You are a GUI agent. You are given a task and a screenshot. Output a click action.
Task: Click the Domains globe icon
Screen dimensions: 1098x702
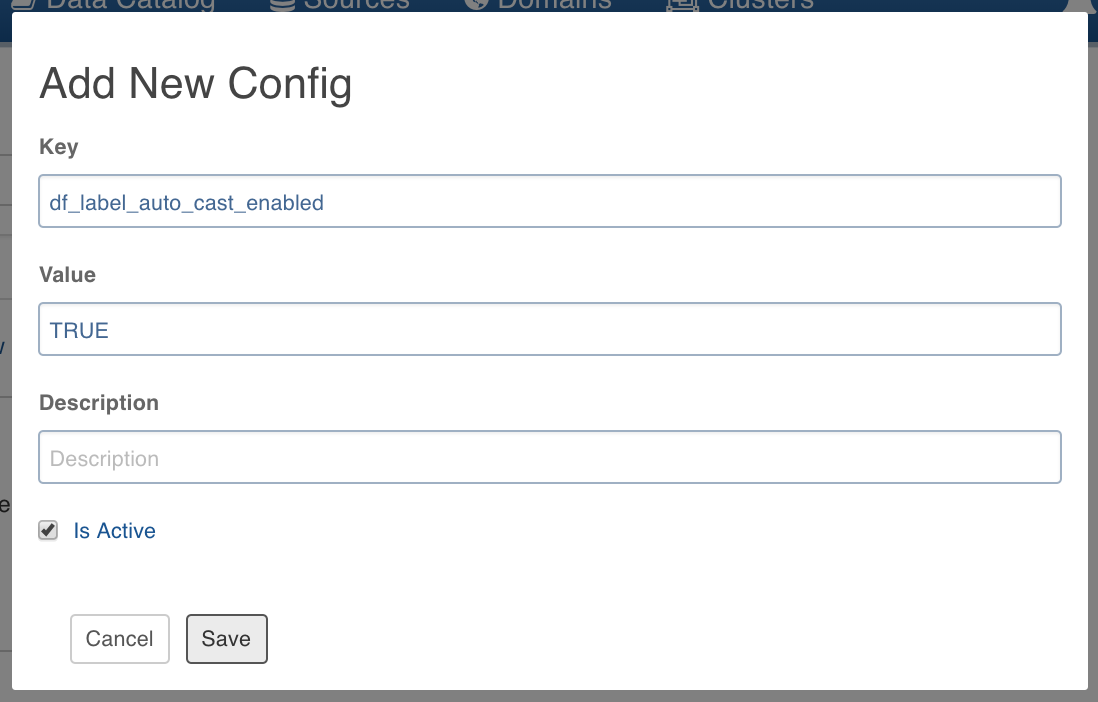point(476,5)
